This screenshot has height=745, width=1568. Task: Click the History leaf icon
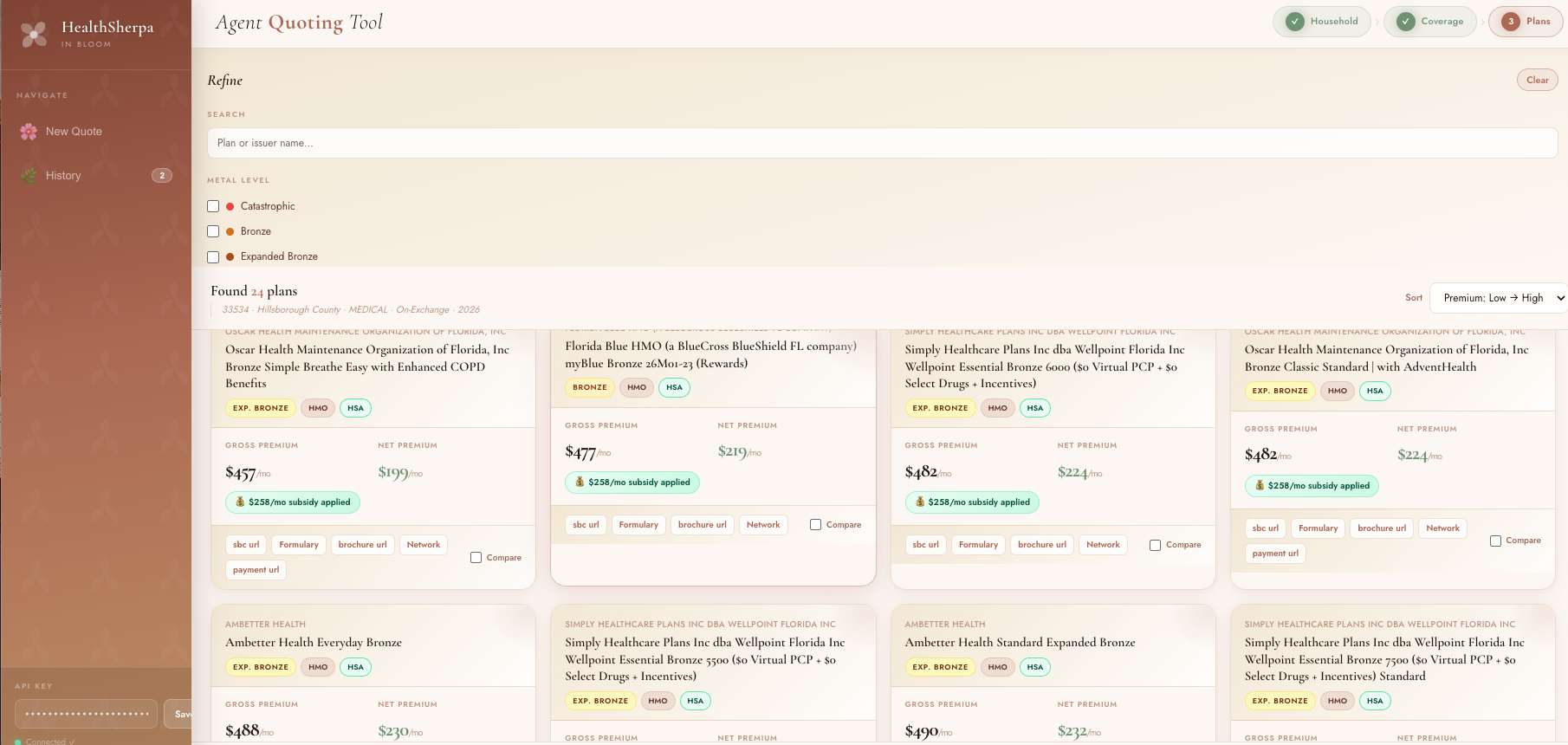(29, 176)
